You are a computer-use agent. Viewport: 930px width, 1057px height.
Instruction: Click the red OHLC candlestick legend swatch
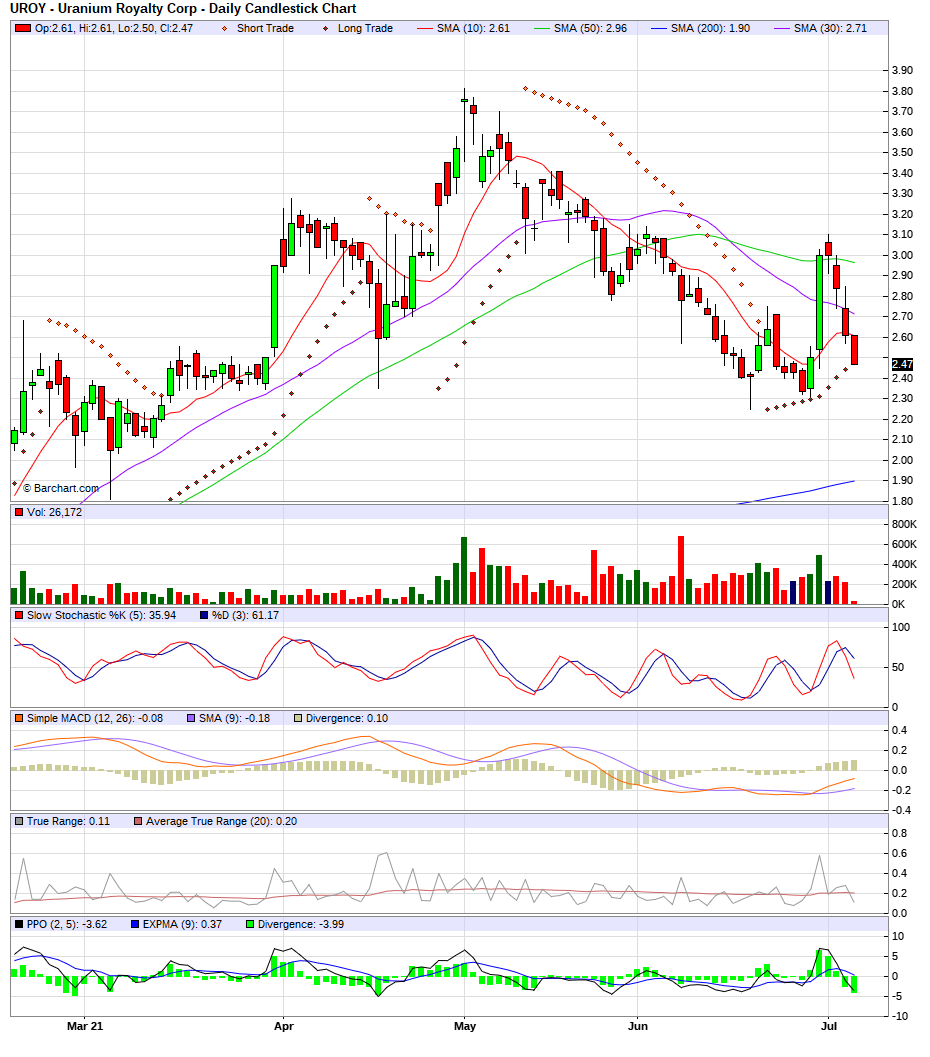(23, 28)
